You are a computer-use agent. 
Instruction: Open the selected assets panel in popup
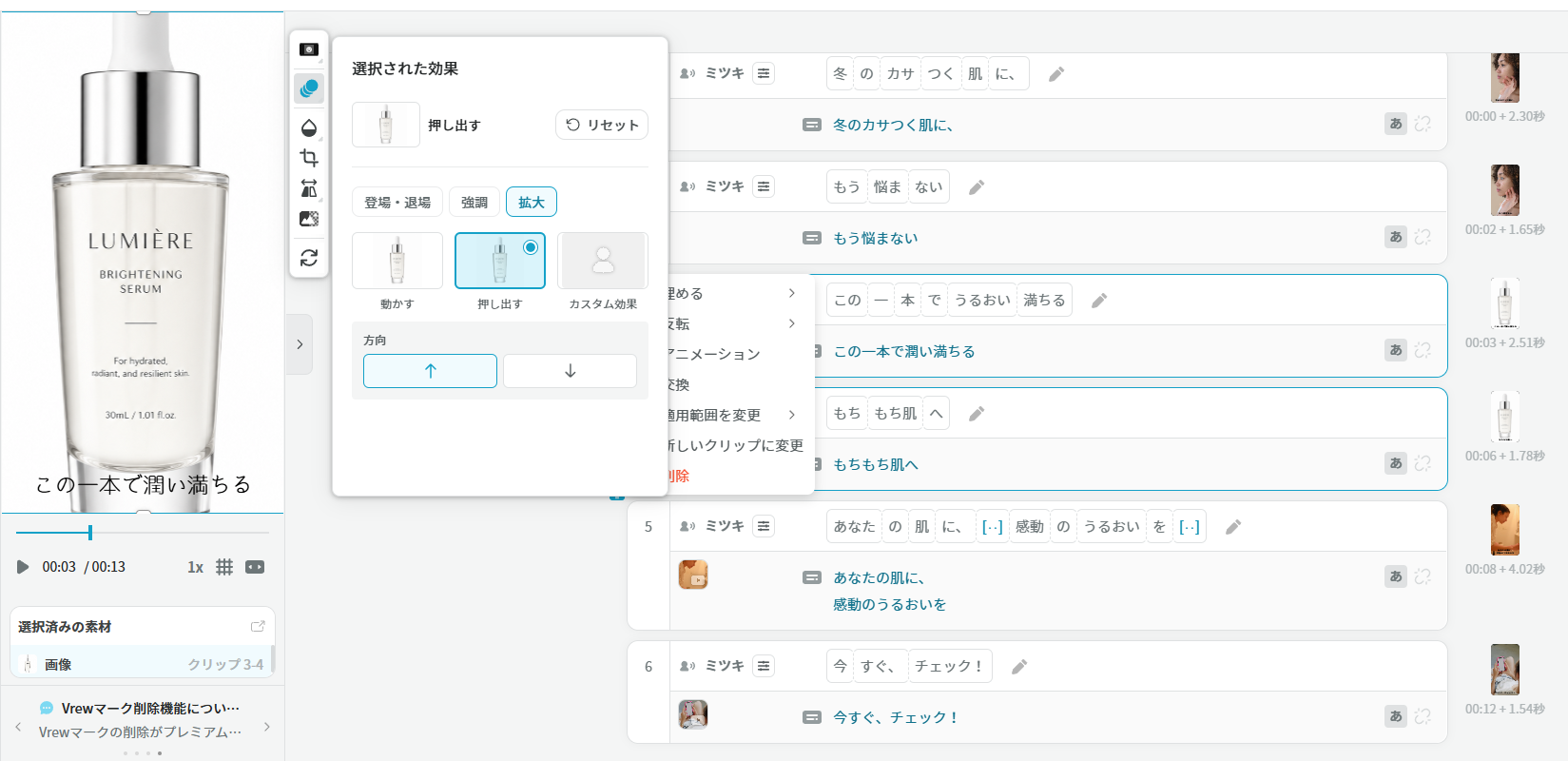[x=258, y=626]
